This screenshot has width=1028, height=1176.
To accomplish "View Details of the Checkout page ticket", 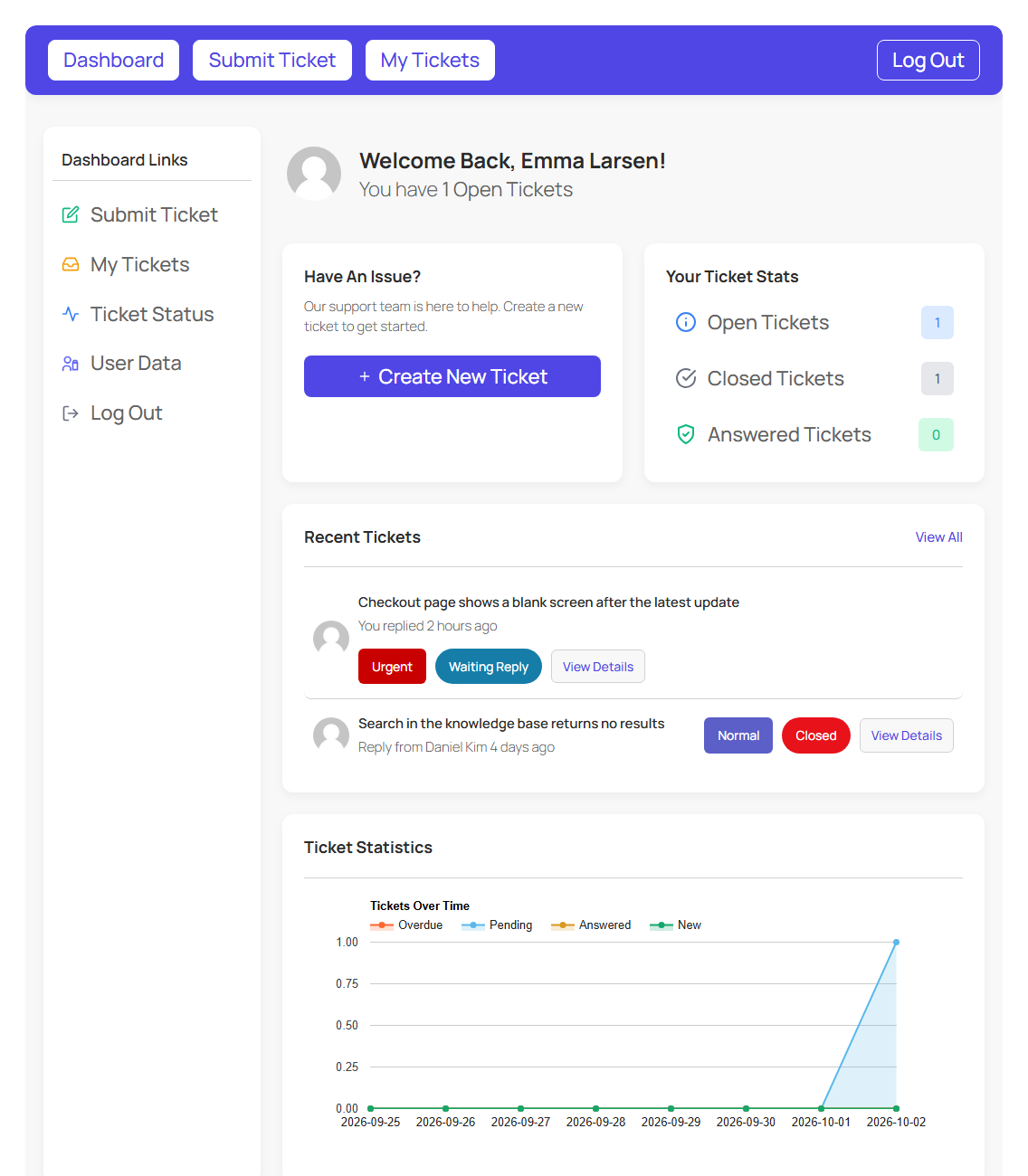I will pyautogui.click(x=598, y=667).
